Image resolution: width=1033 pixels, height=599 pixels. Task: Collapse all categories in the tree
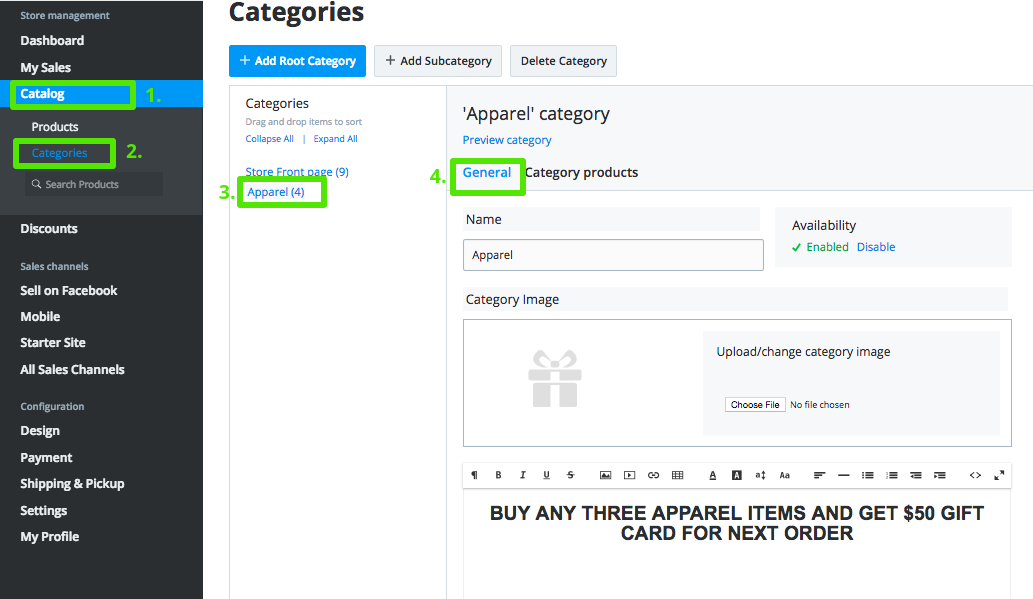pyautogui.click(x=269, y=139)
